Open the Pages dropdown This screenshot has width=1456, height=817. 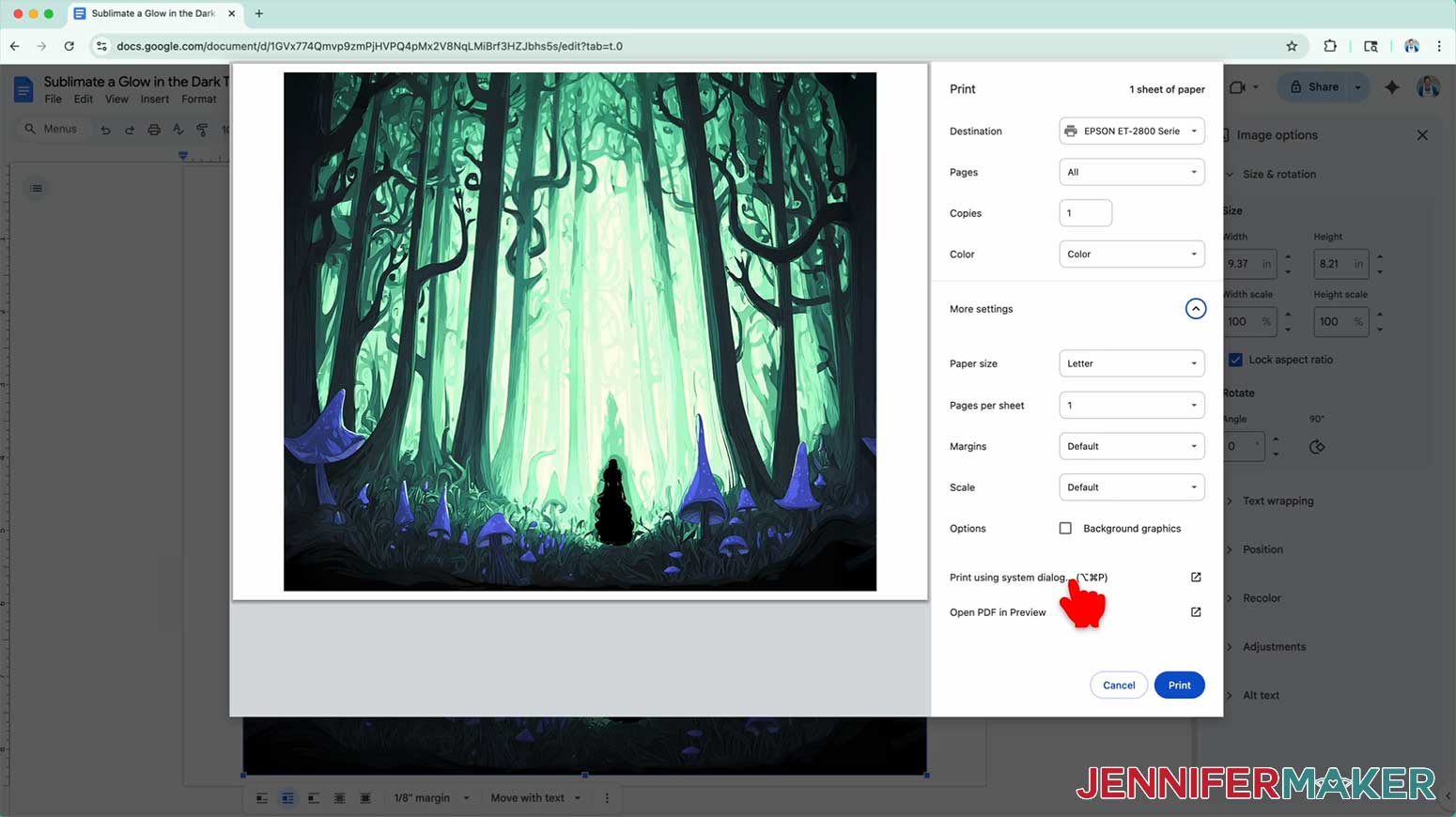(1132, 172)
